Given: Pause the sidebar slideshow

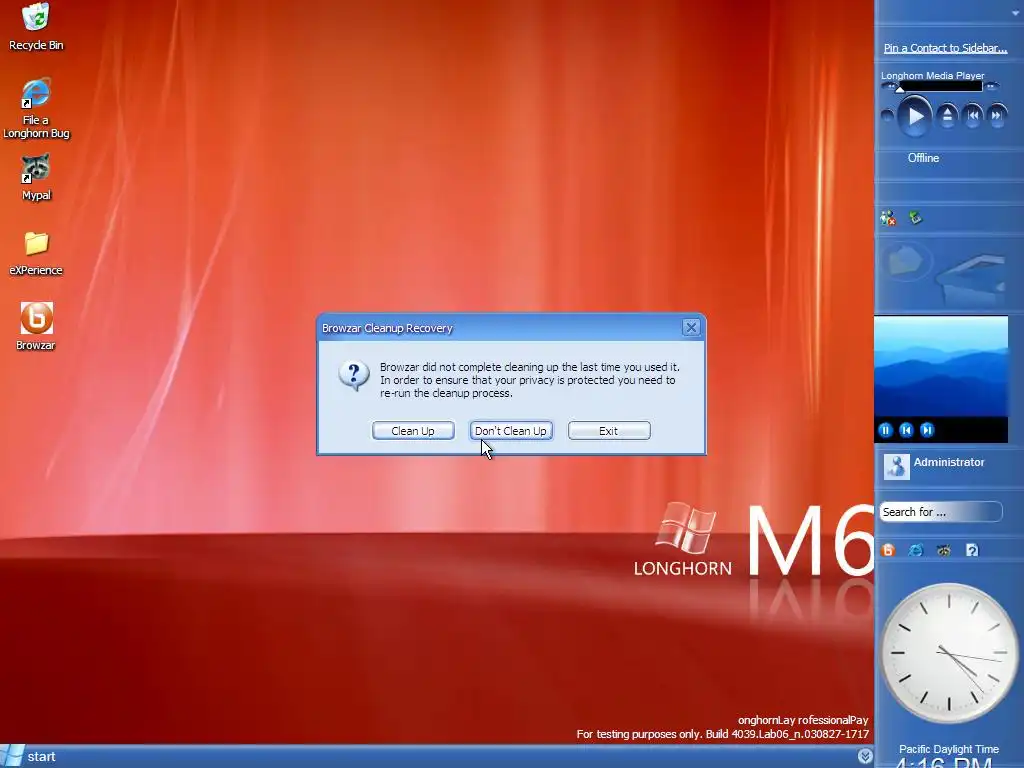Looking at the screenshot, I should click(x=886, y=430).
